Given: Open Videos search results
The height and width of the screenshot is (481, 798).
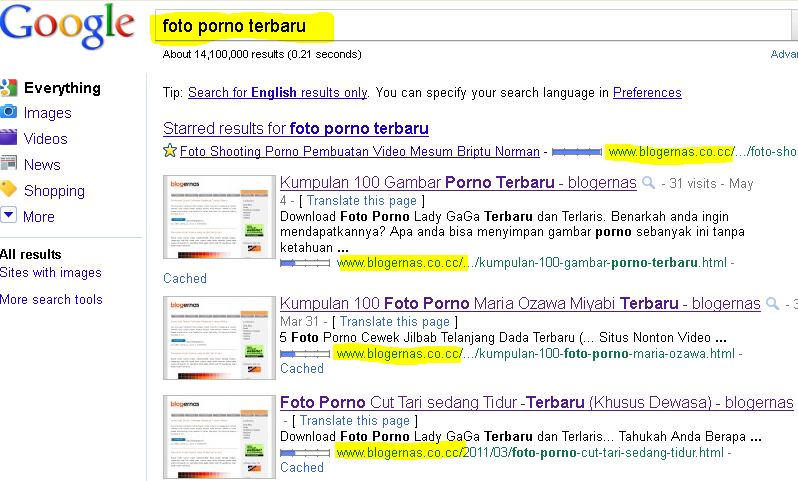Looking at the screenshot, I should pyautogui.click(x=45, y=138).
